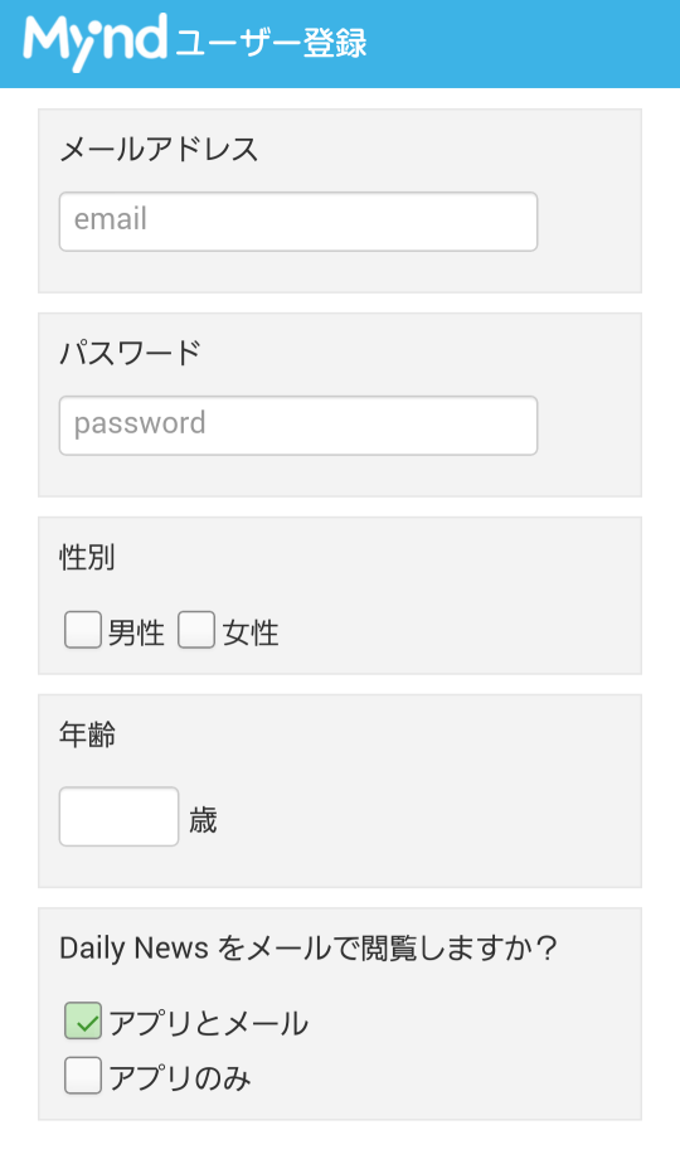Image resolution: width=680 pixels, height=1159 pixels.
Task: Click the Daily News question text
Action: tap(307, 948)
